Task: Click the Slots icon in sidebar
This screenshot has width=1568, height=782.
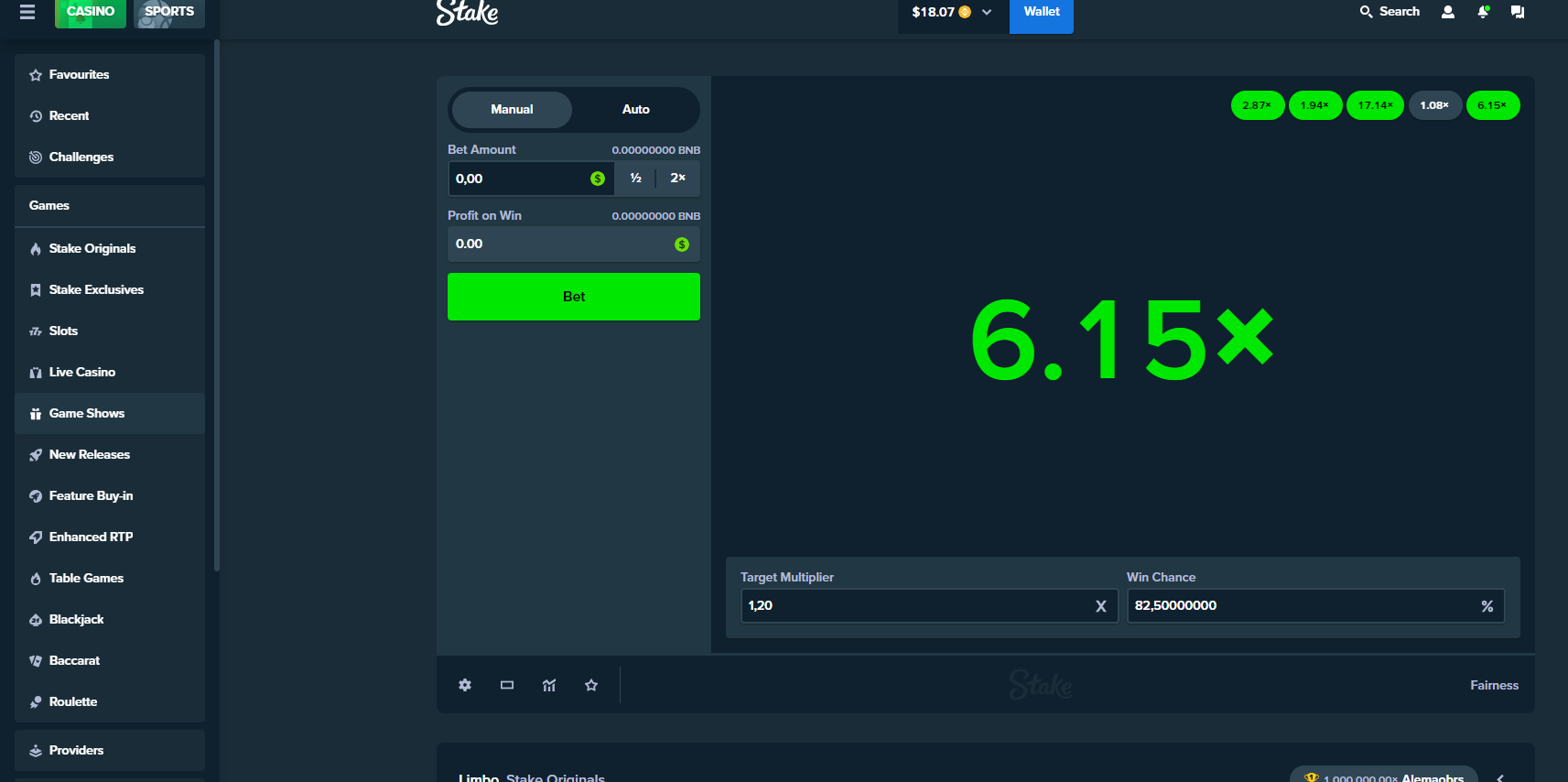Action: pos(36,331)
